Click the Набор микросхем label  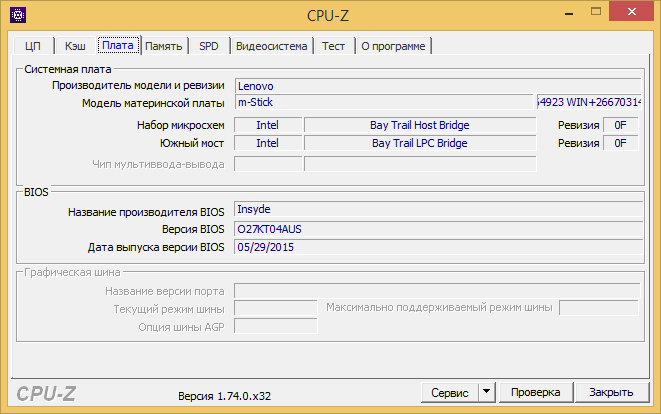click(x=180, y=126)
